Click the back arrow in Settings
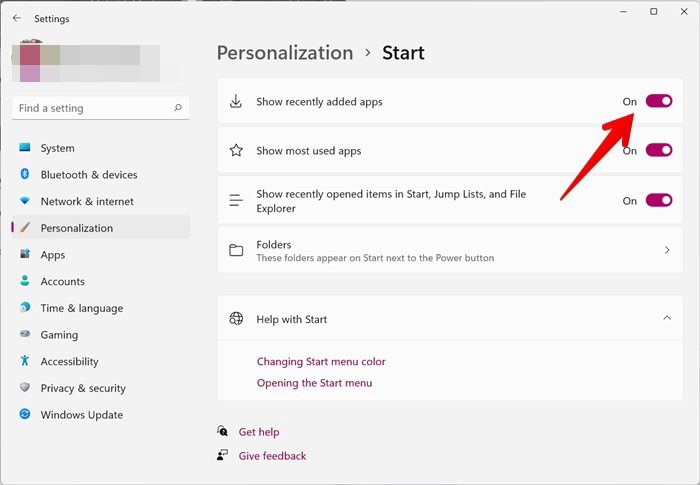This screenshot has width=700, height=485. (x=17, y=18)
